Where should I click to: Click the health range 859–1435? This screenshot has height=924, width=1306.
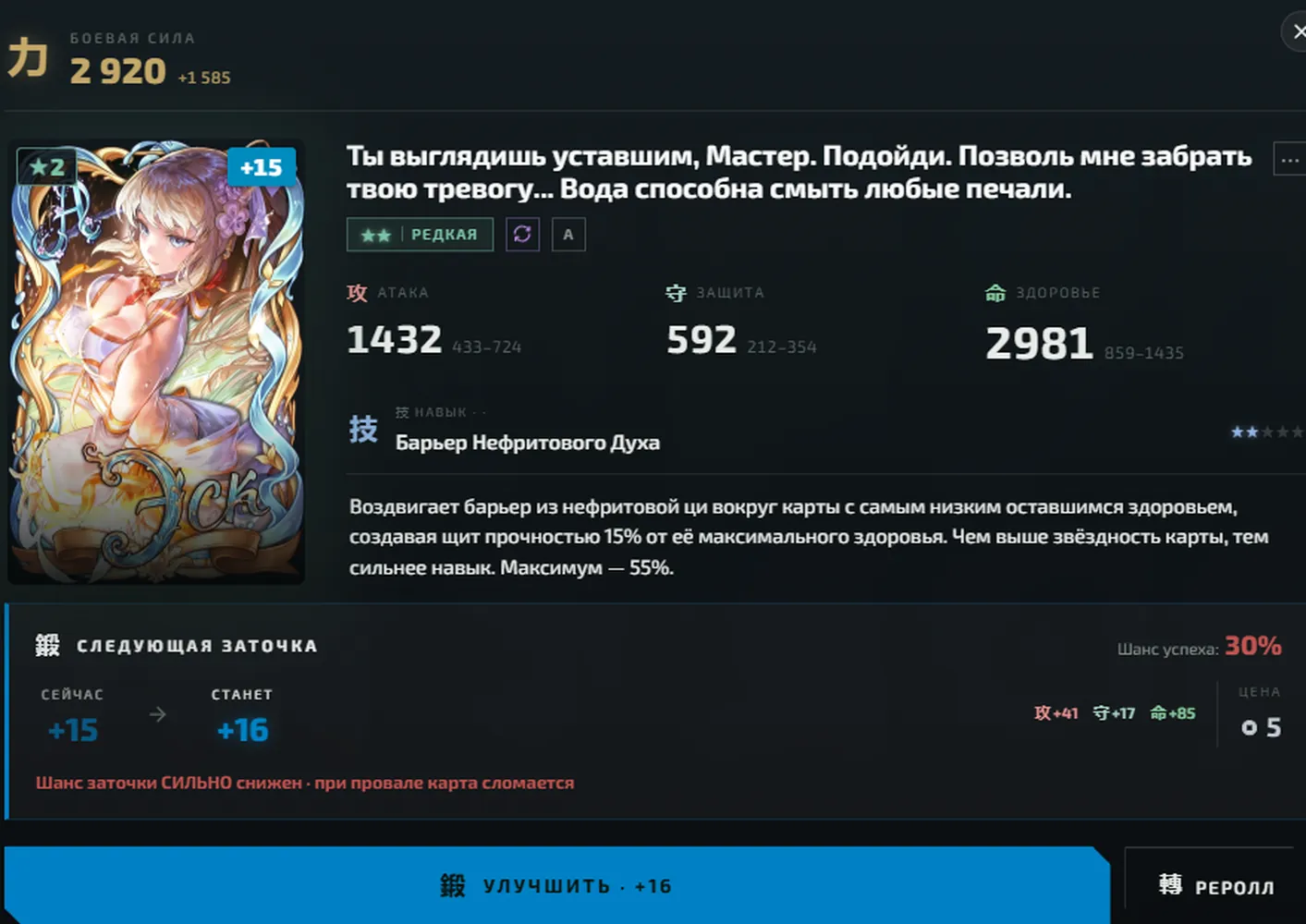1144,353
